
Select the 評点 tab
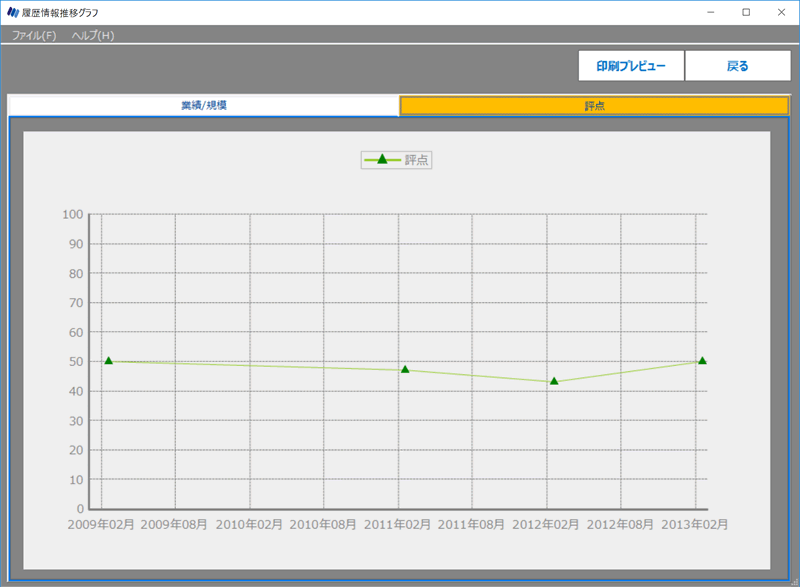pos(594,106)
